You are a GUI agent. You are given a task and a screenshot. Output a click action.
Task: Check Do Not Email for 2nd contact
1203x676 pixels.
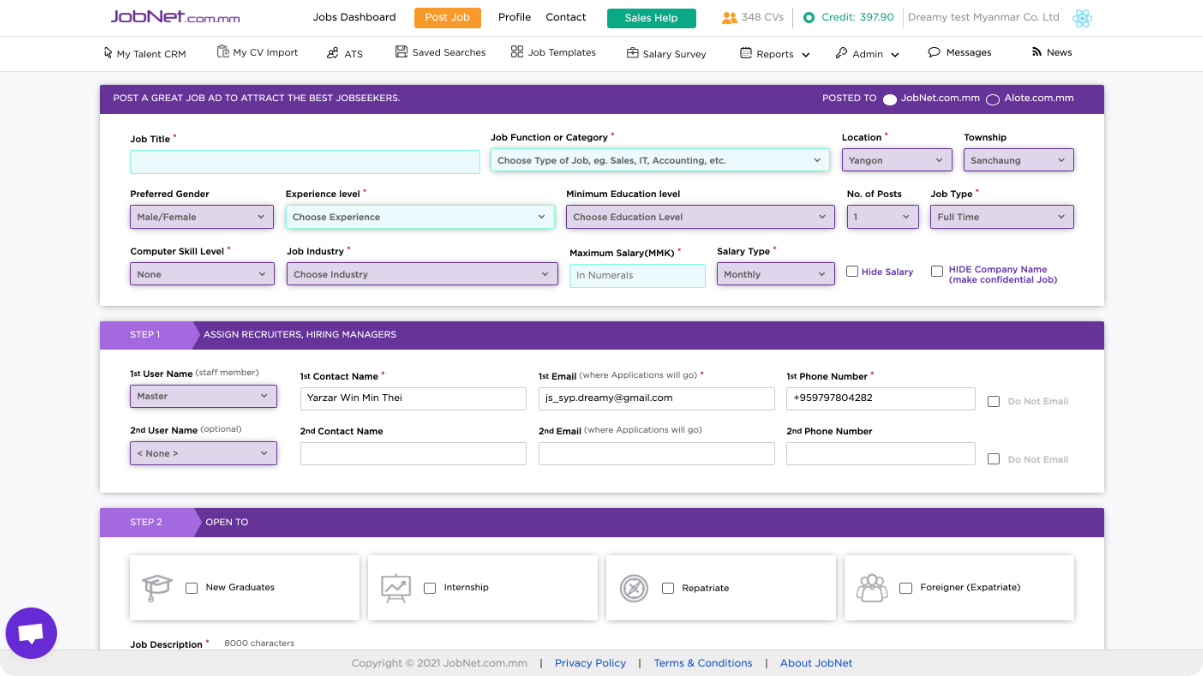coord(993,459)
